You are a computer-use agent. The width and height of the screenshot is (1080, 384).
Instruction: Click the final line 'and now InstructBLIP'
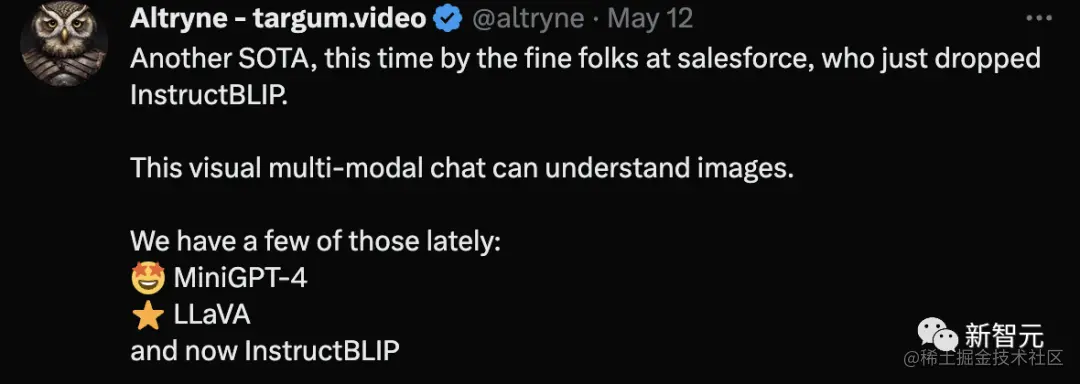(264, 352)
